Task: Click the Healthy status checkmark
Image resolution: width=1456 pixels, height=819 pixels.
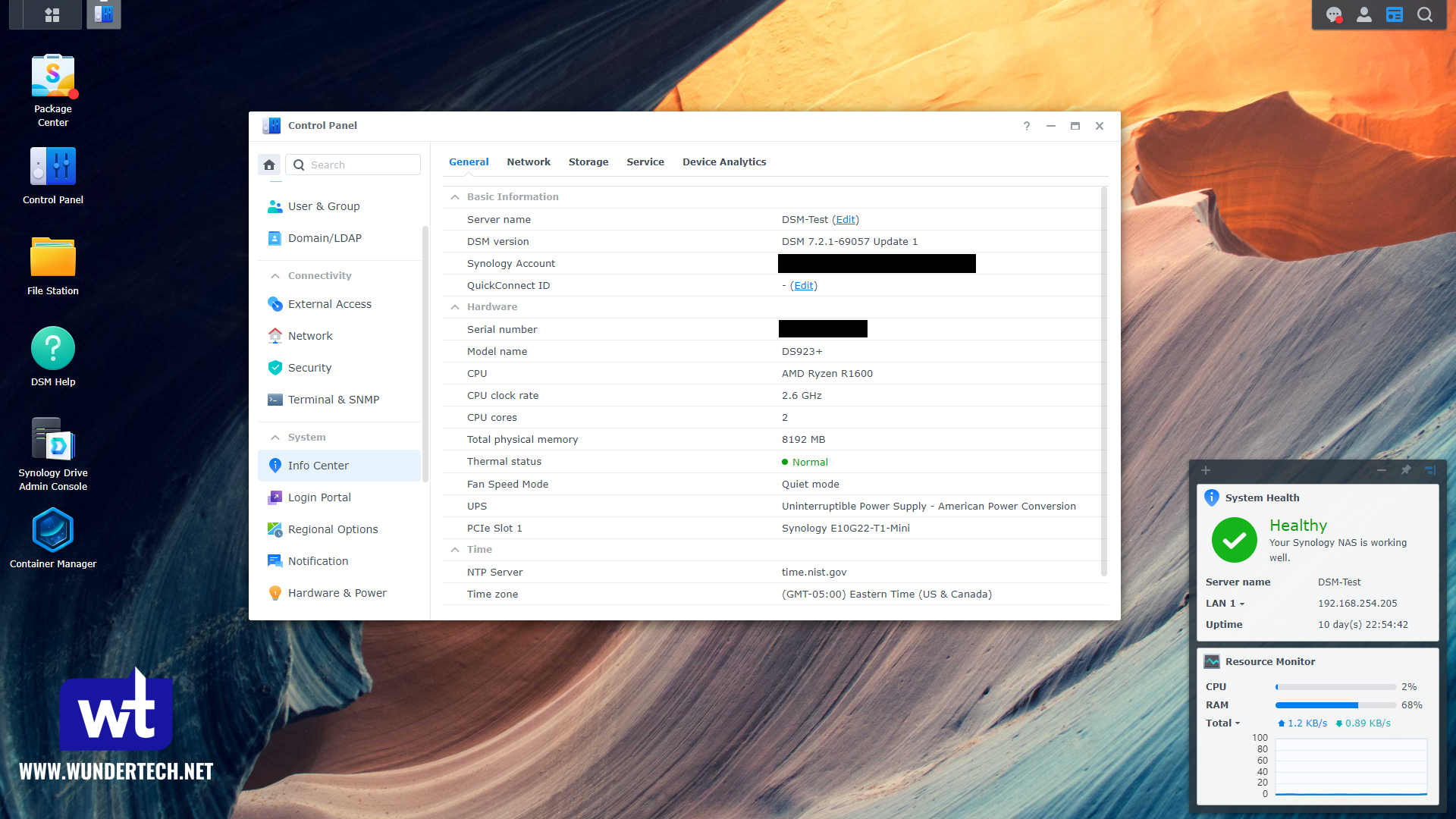Action: (1235, 540)
